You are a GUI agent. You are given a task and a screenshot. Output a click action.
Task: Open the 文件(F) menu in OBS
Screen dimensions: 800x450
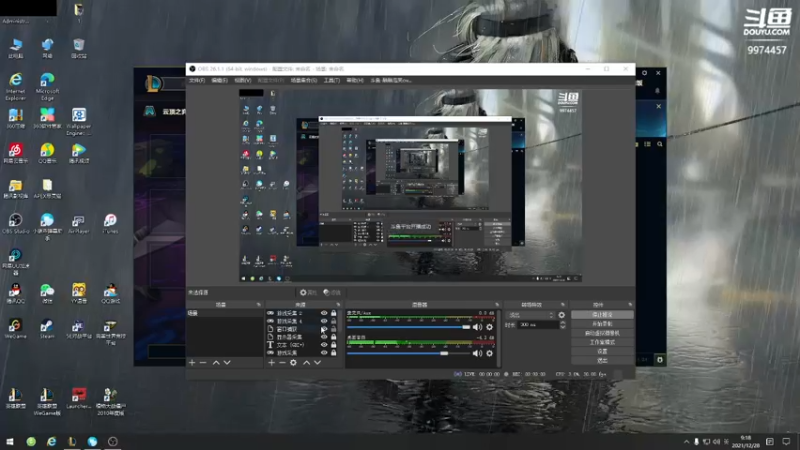[197, 81]
